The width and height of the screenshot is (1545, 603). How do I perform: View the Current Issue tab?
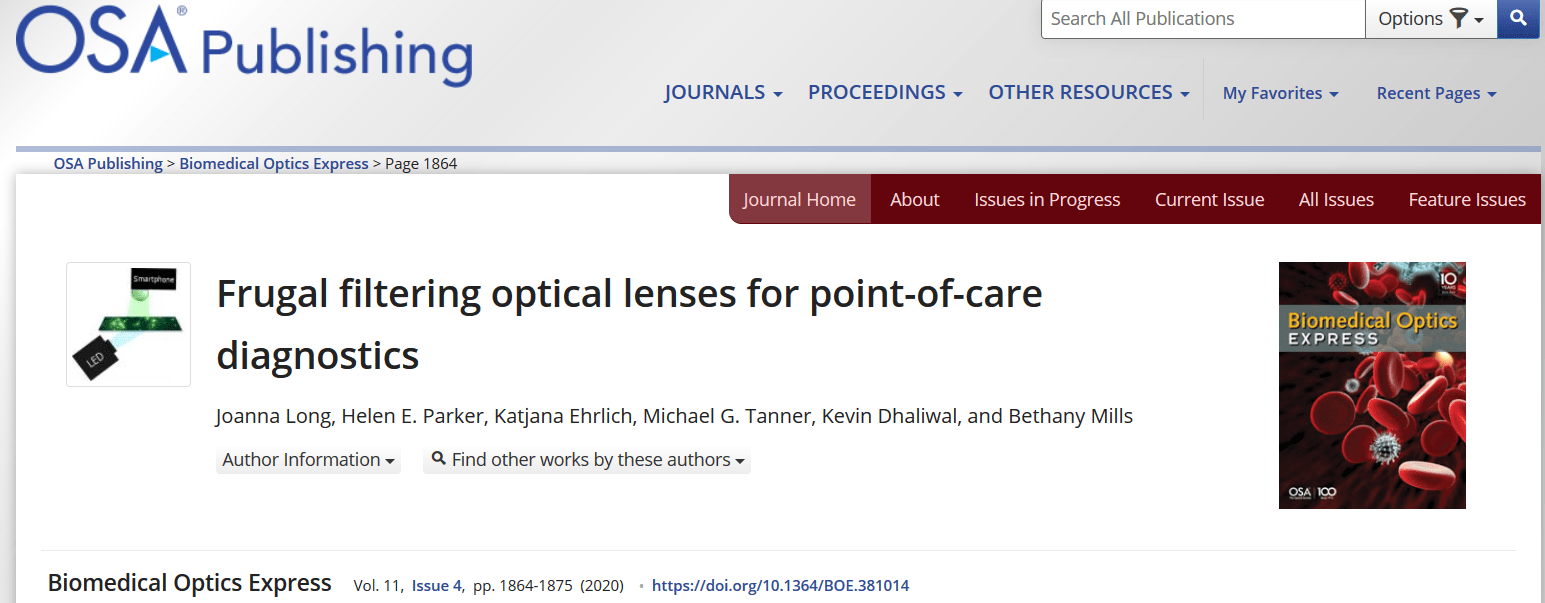point(1209,200)
